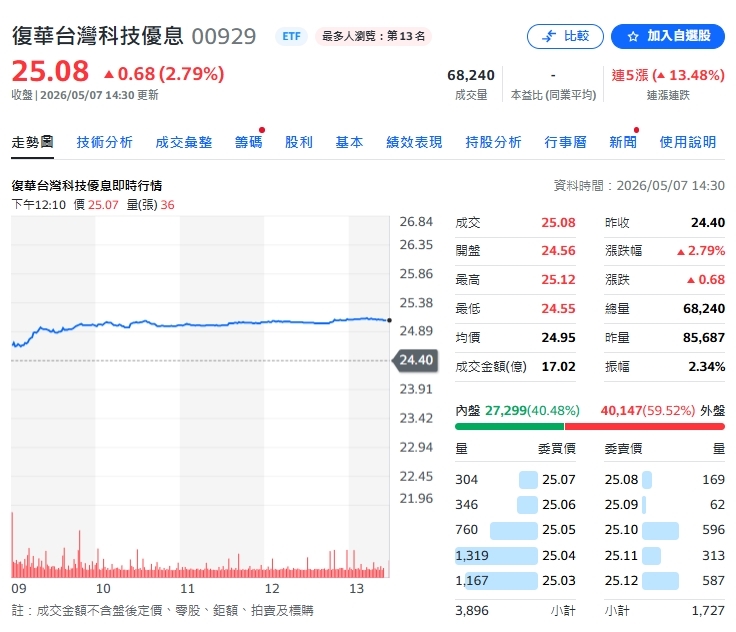Open the 基本 tab
Image resolution: width=736 pixels, height=632 pixels.
tap(349, 142)
